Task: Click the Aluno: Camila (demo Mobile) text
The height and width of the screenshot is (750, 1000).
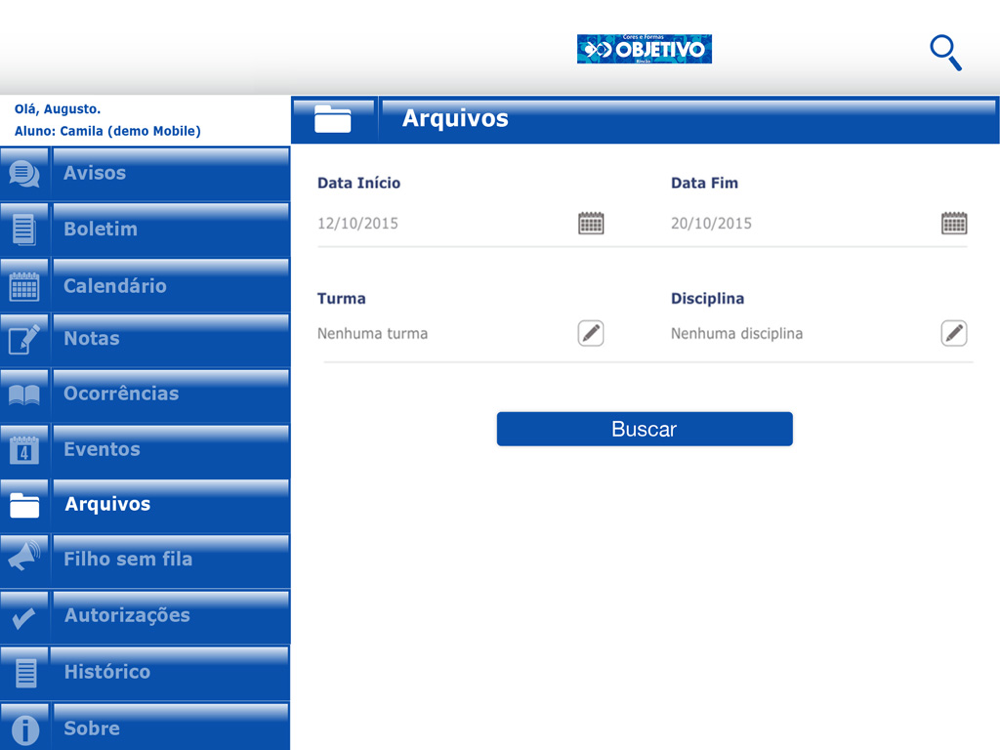Action: pyautogui.click(x=108, y=131)
